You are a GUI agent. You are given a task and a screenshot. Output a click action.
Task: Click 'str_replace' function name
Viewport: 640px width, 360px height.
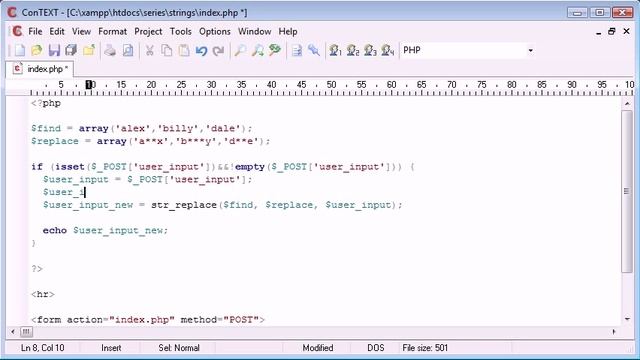[184, 205]
